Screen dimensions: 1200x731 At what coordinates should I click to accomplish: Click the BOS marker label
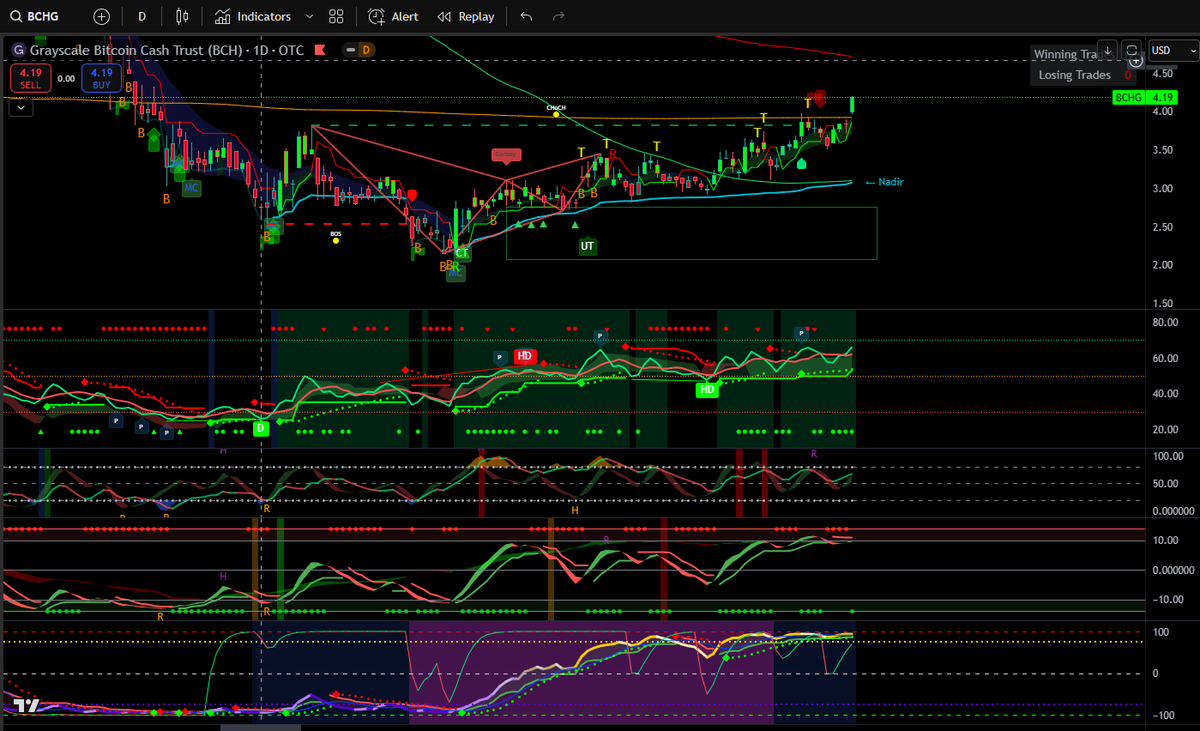tap(336, 233)
